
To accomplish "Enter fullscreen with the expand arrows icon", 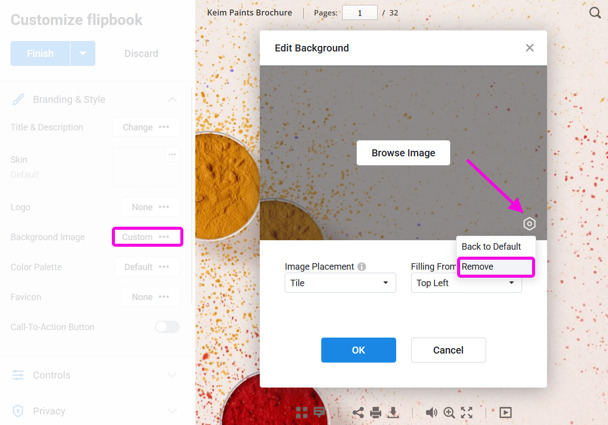I will (466, 413).
